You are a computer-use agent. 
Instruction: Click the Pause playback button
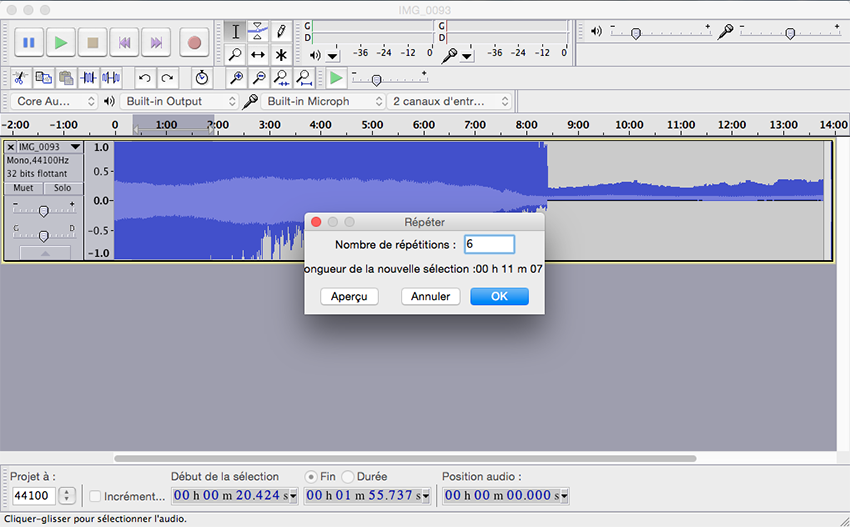pos(29,43)
